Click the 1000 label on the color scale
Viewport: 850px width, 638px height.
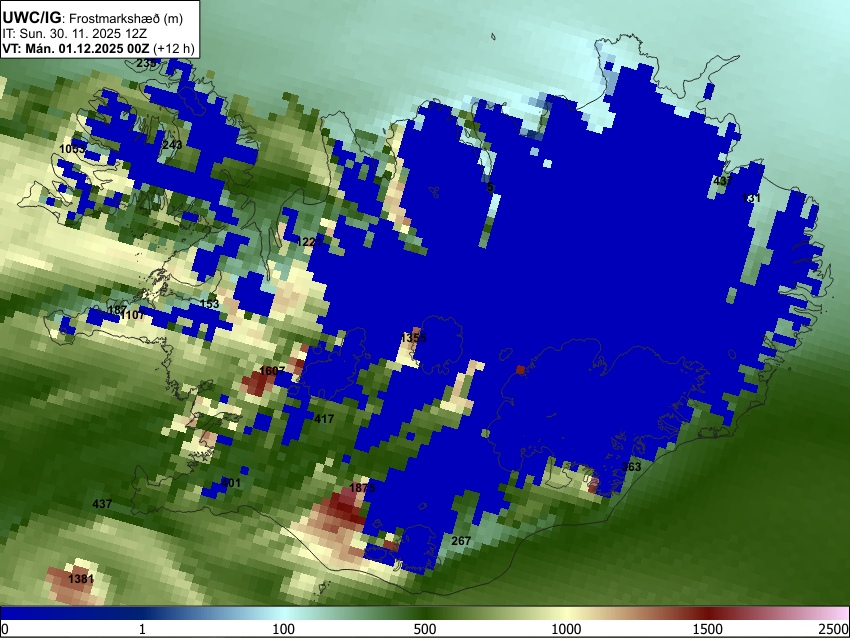[566, 629]
